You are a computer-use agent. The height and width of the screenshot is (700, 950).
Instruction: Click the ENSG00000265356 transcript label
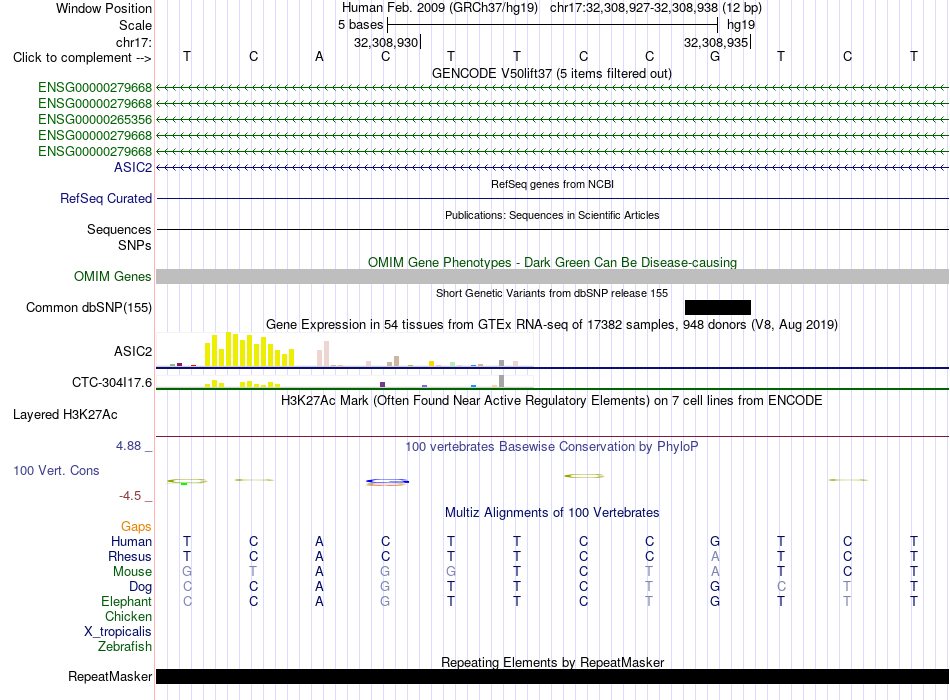(x=95, y=119)
